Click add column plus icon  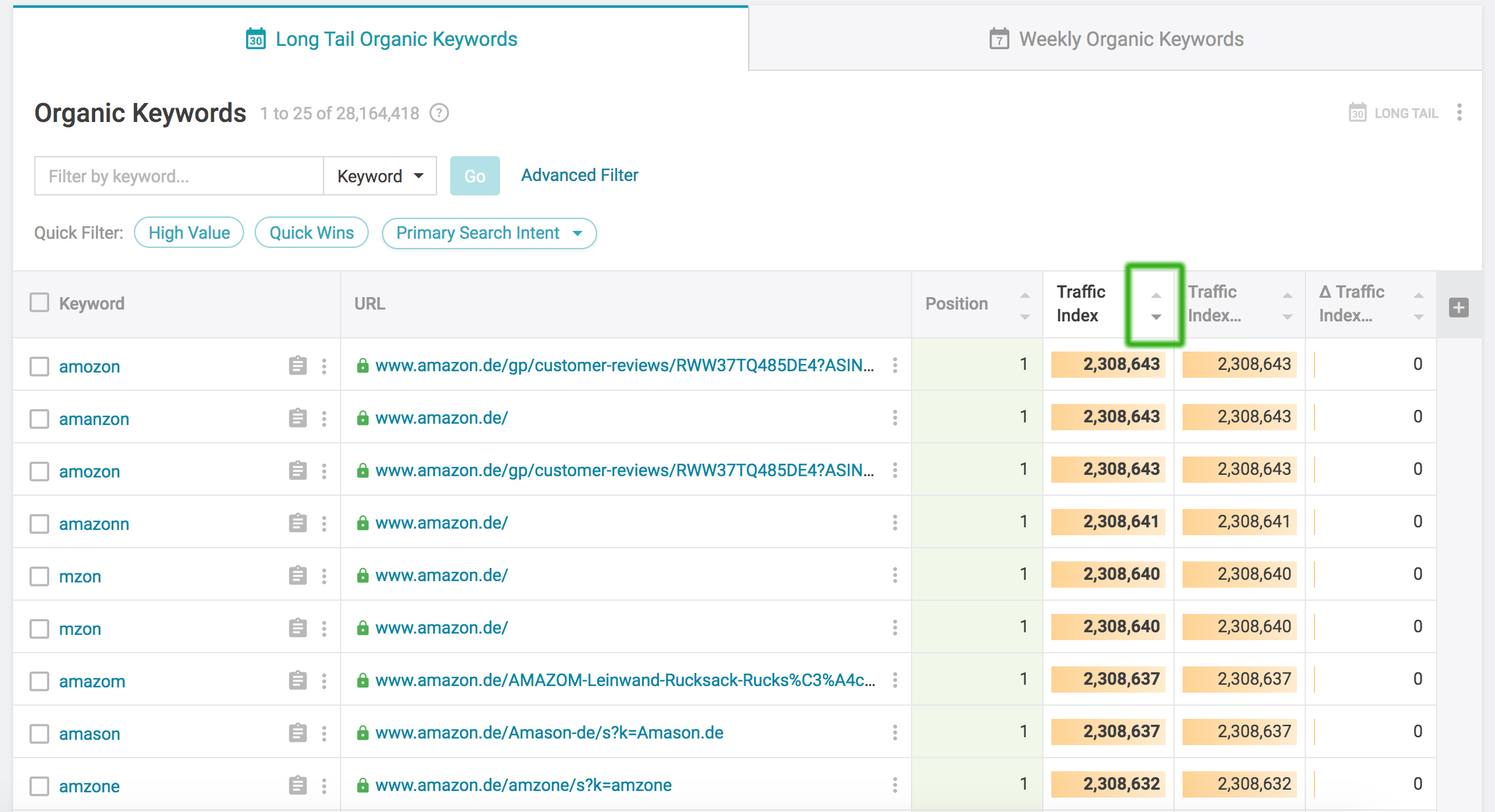click(1459, 307)
